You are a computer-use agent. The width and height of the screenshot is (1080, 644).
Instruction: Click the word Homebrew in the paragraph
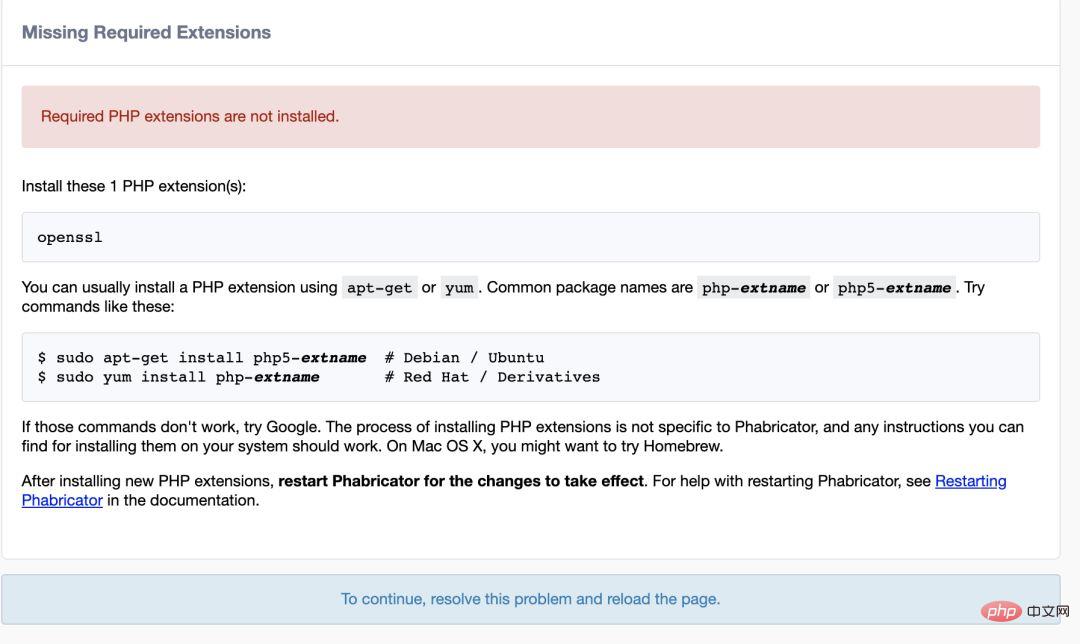click(x=682, y=446)
